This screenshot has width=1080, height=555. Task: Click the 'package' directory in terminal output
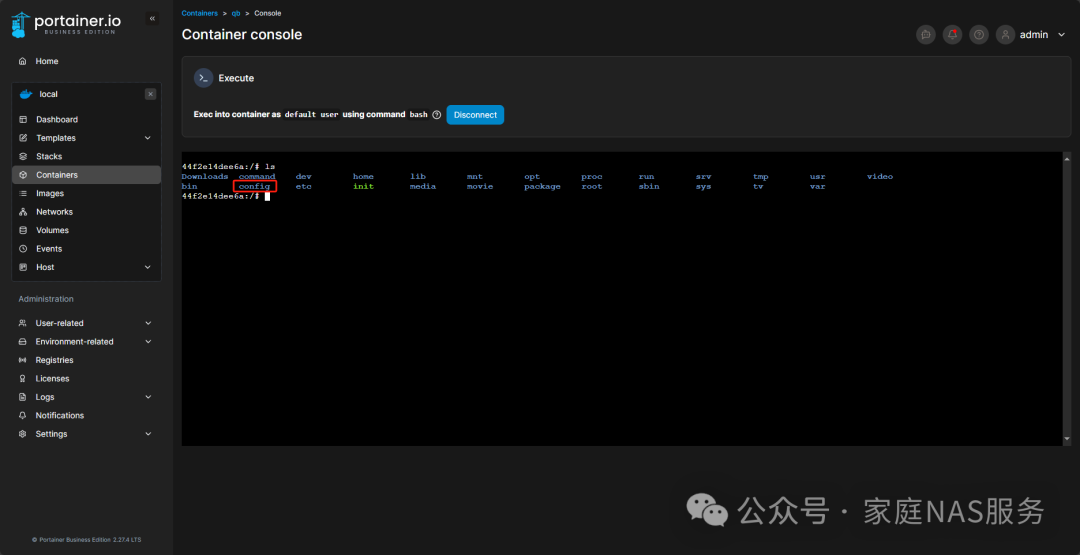[x=542, y=187]
